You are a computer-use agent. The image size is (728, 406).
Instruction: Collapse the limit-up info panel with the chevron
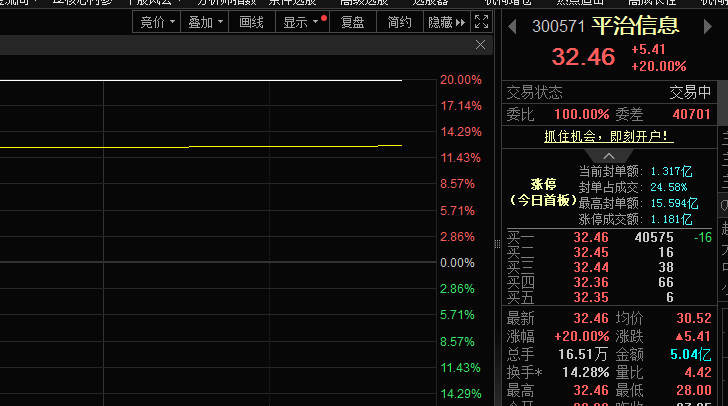click(609, 156)
